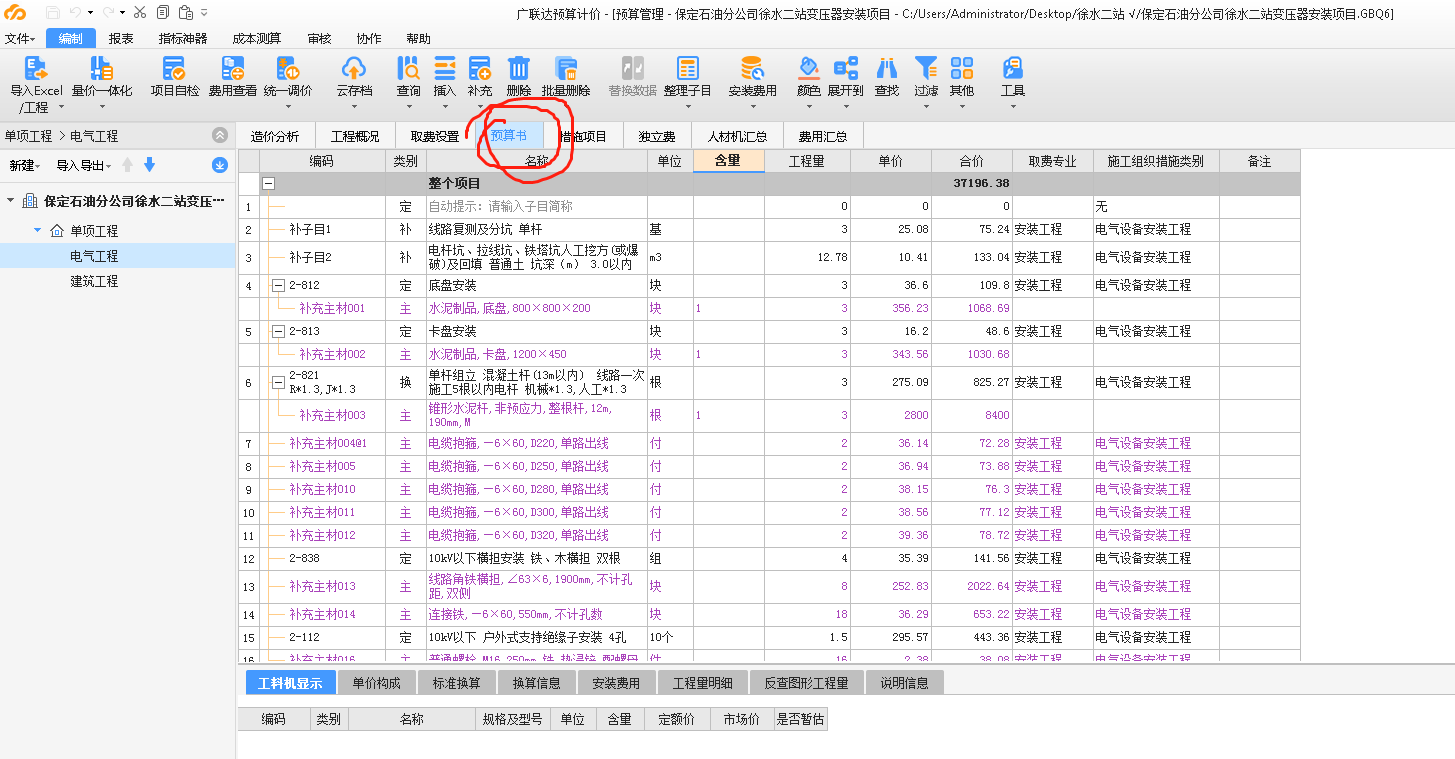Open the 取费设置 tab
Viewport: 1455px width, 759px height.
click(435, 136)
